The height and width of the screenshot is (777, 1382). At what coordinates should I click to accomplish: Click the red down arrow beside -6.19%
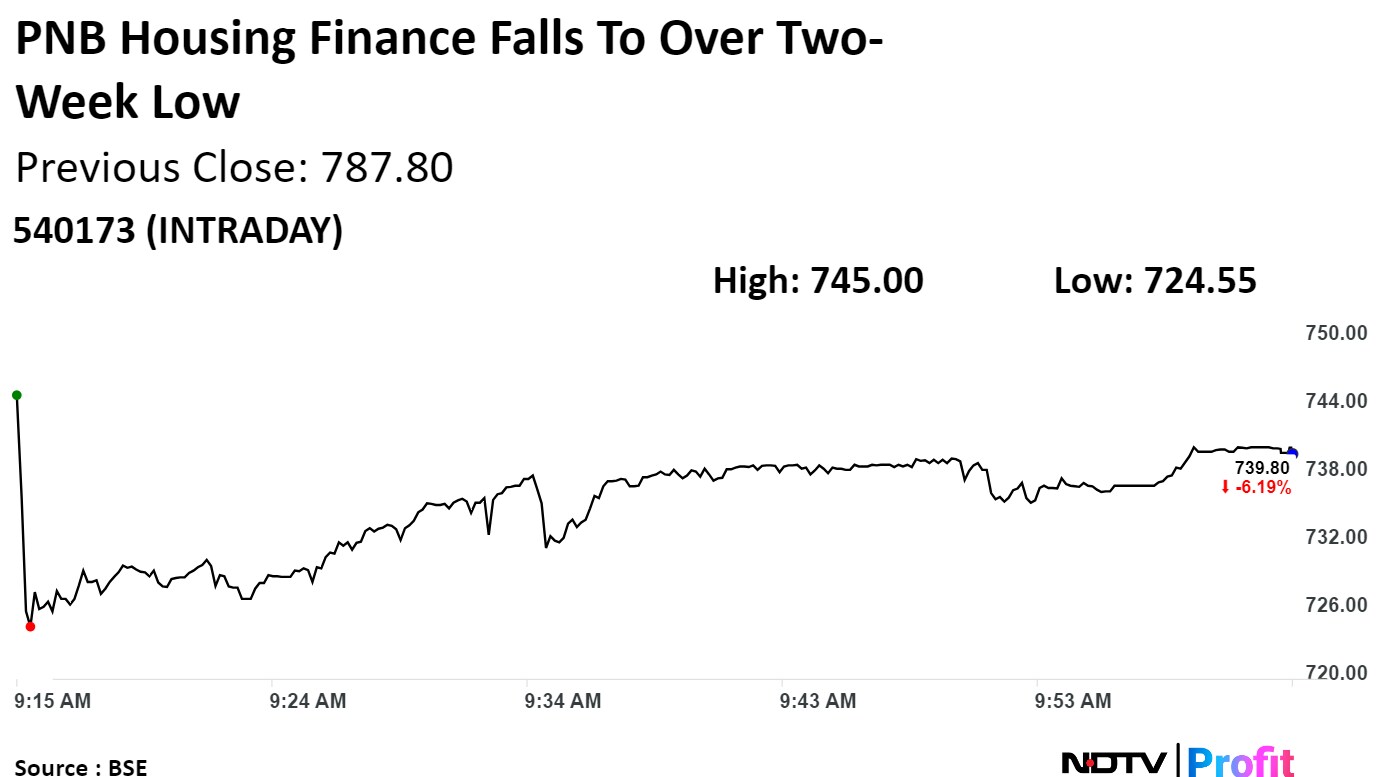[1224, 488]
